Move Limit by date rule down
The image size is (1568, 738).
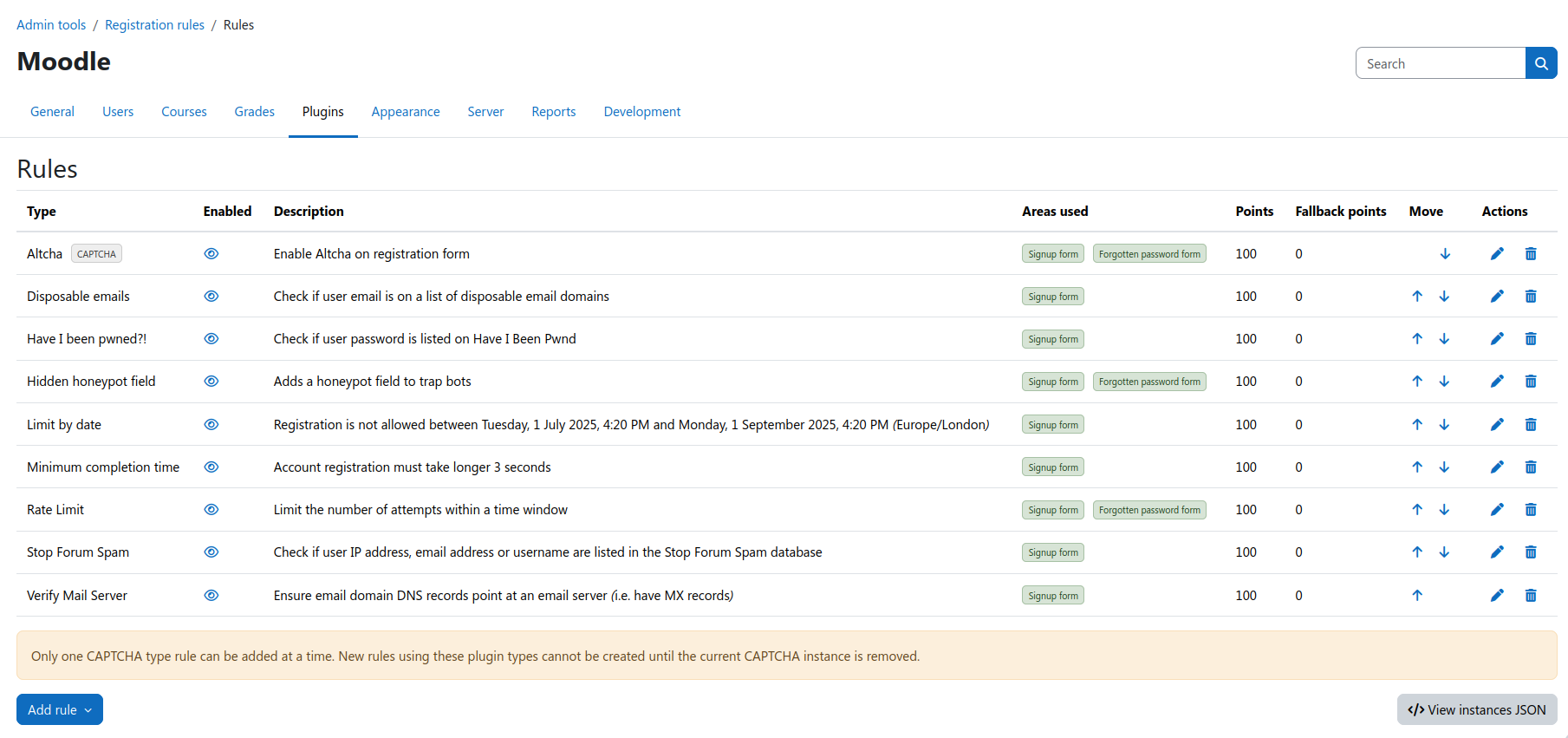[1444, 425]
